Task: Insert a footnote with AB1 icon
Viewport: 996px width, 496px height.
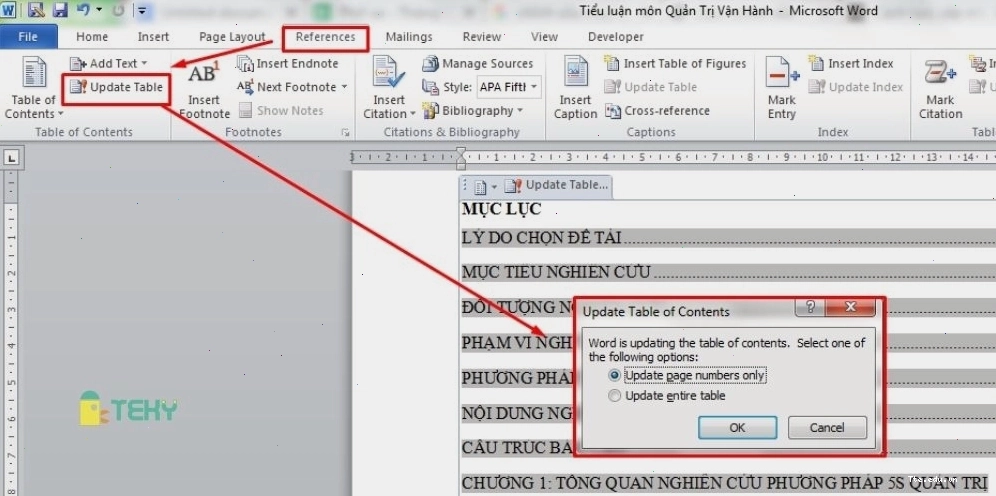Action: pyautogui.click(x=204, y=88)
